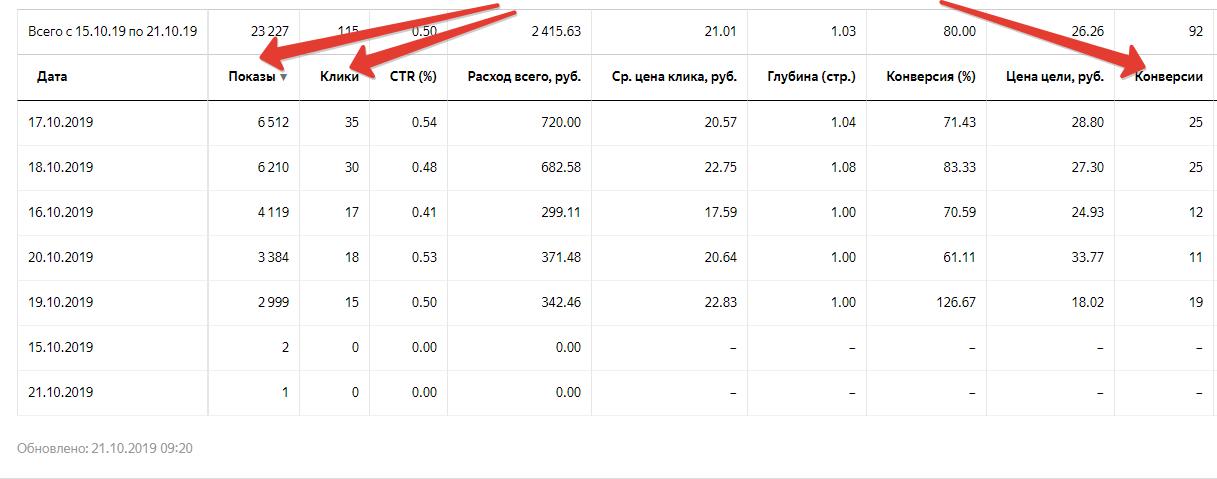Image resolution: width=1217 pixels, height=479 pixels.
Task: Click the summary row label Всего с 15.10.19
Action: pos(112,31)
